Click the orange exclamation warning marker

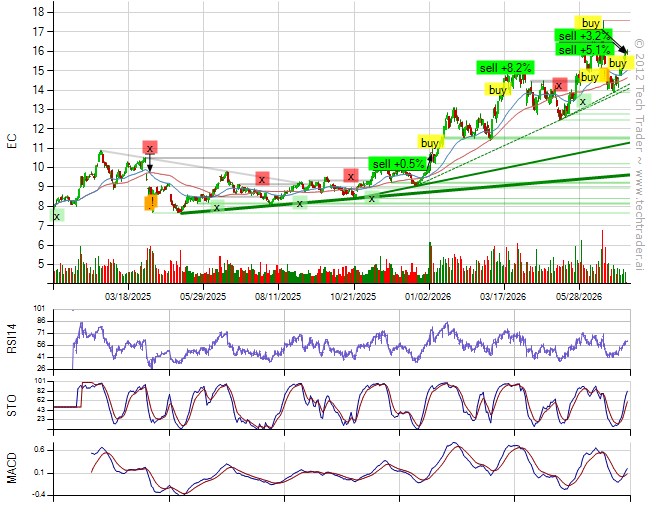pyautogui.click(x=151, y=203)
